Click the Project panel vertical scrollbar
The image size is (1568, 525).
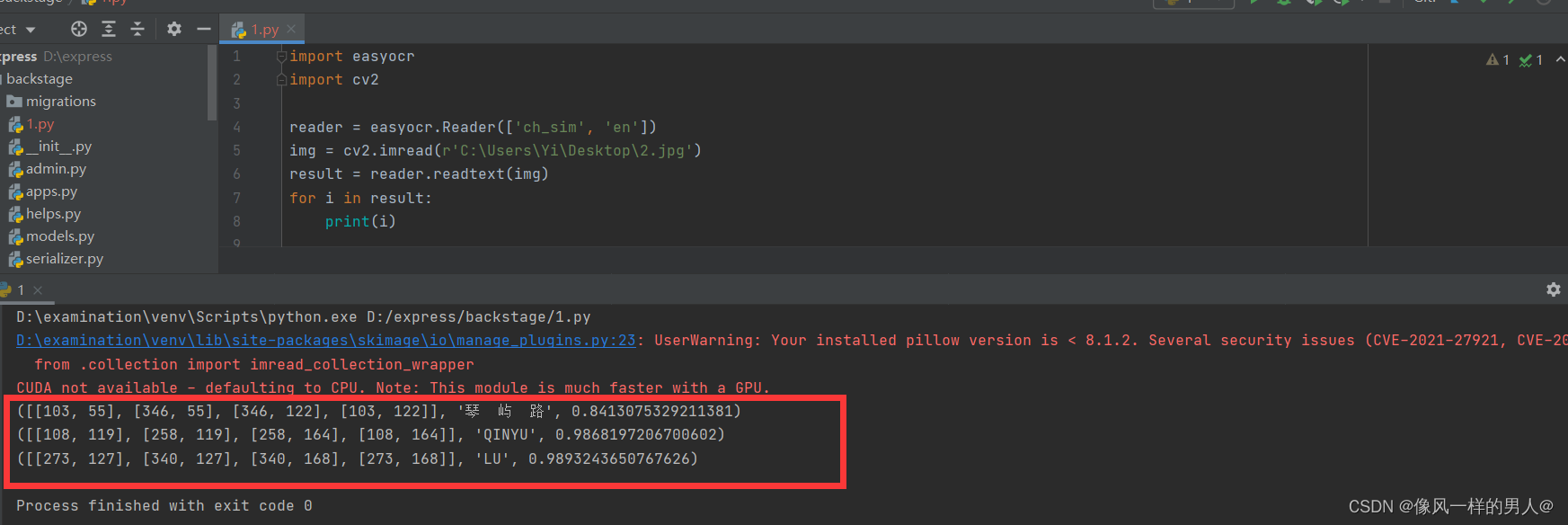[212, 83]
